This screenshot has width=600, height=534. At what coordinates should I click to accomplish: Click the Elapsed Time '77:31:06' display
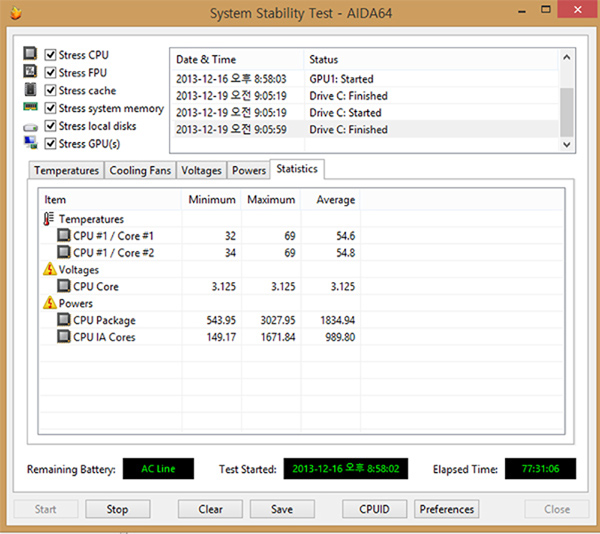click(540, 469)
